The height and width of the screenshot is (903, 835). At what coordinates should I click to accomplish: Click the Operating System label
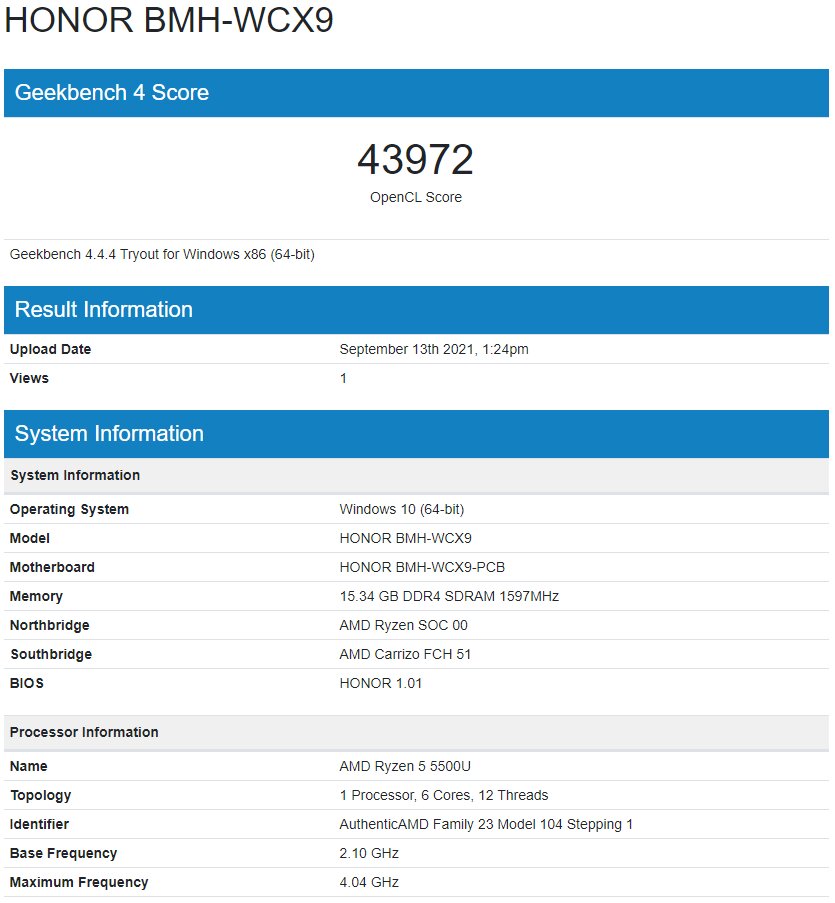click(69, 509)
